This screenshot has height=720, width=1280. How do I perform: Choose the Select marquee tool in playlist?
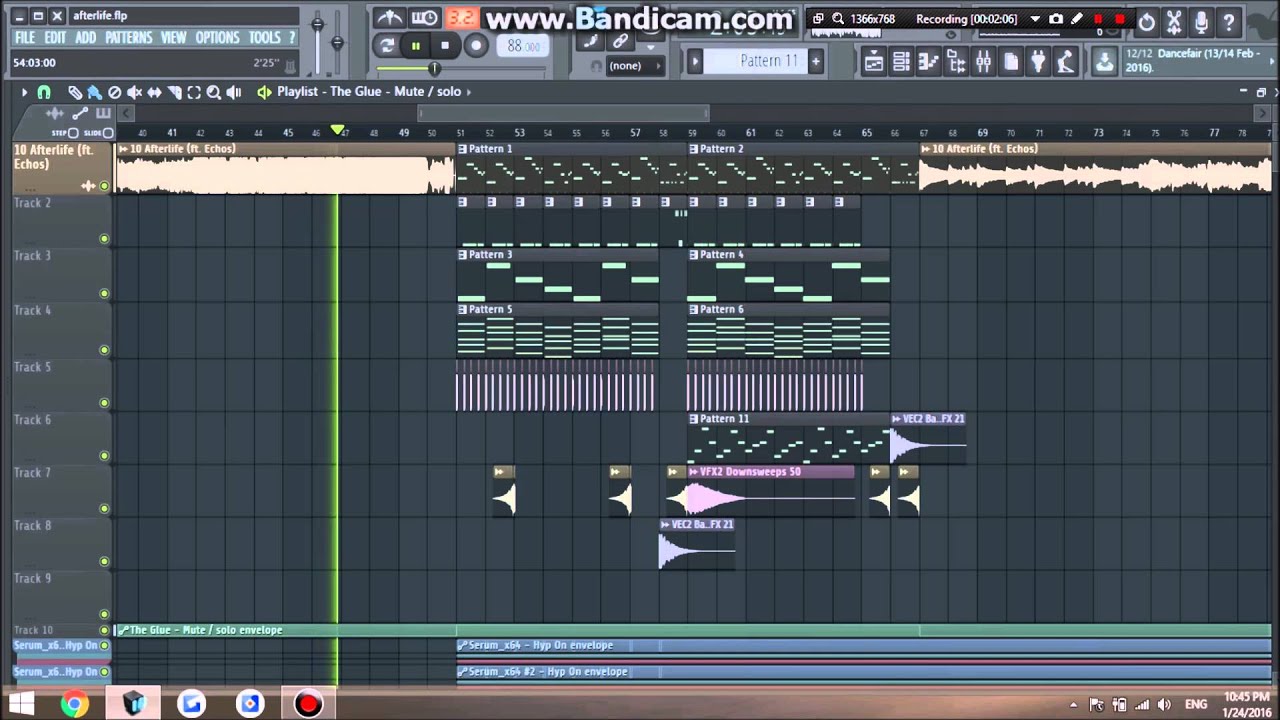tap(194, 92)
